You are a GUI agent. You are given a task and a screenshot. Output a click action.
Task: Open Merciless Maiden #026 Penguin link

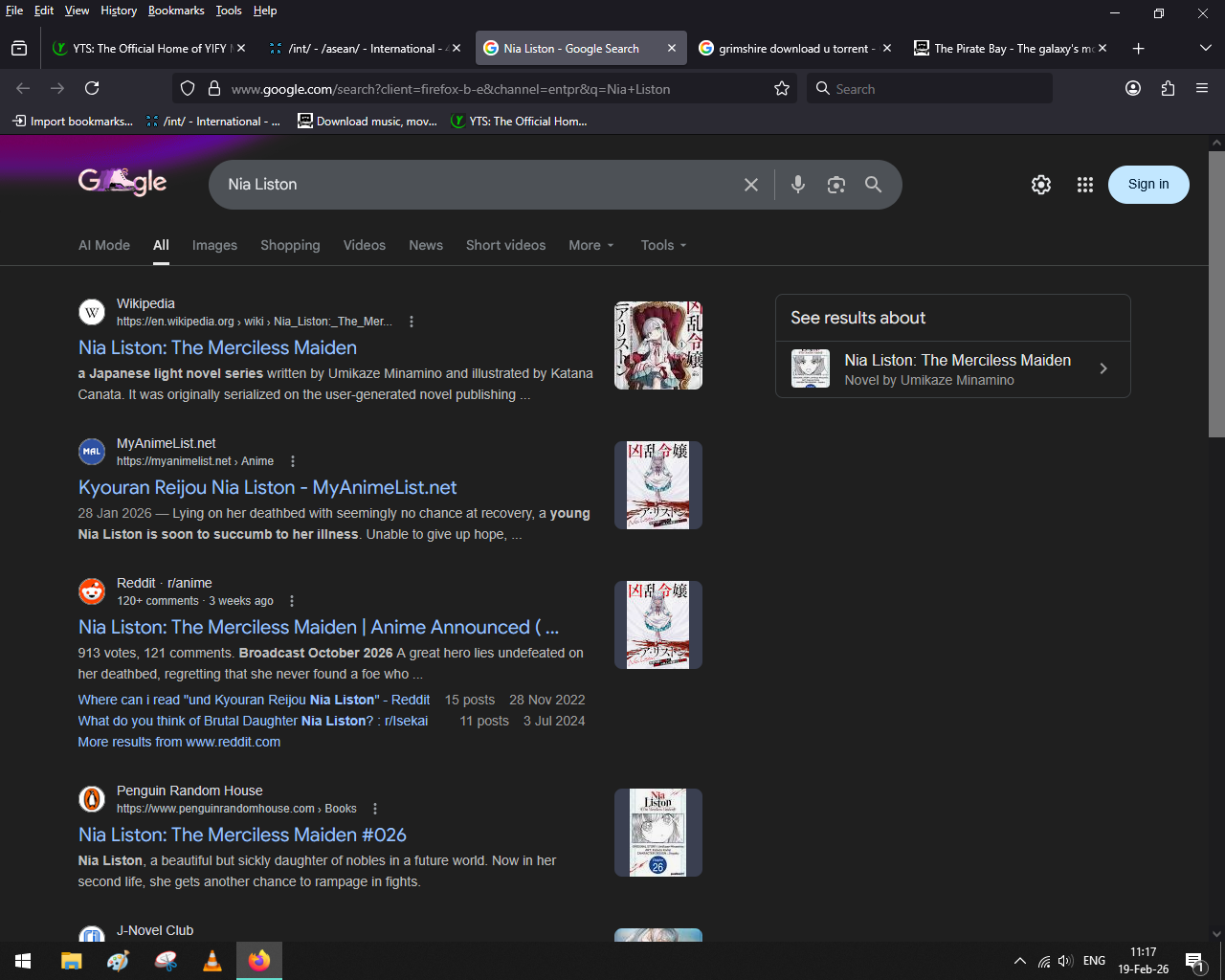point(242,835)
